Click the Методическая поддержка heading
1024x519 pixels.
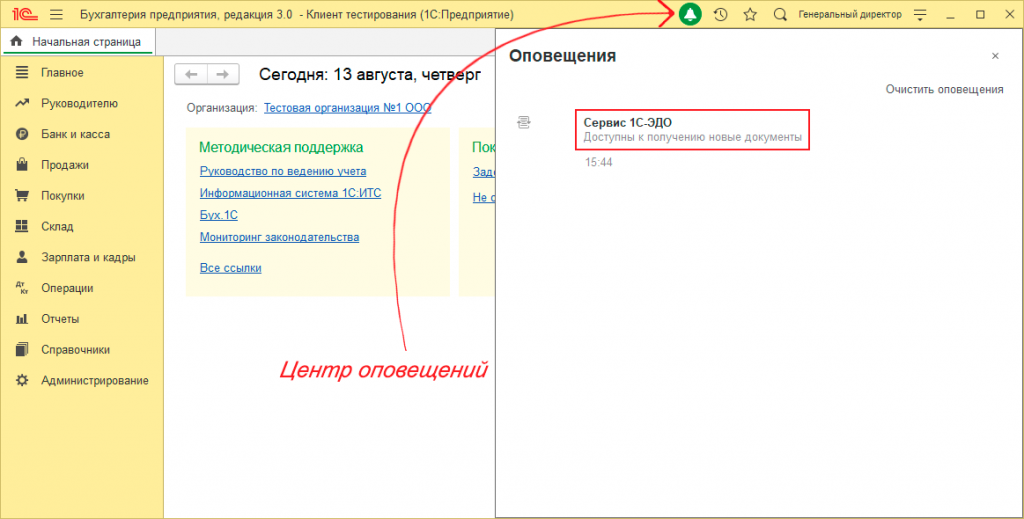[281, 148]
